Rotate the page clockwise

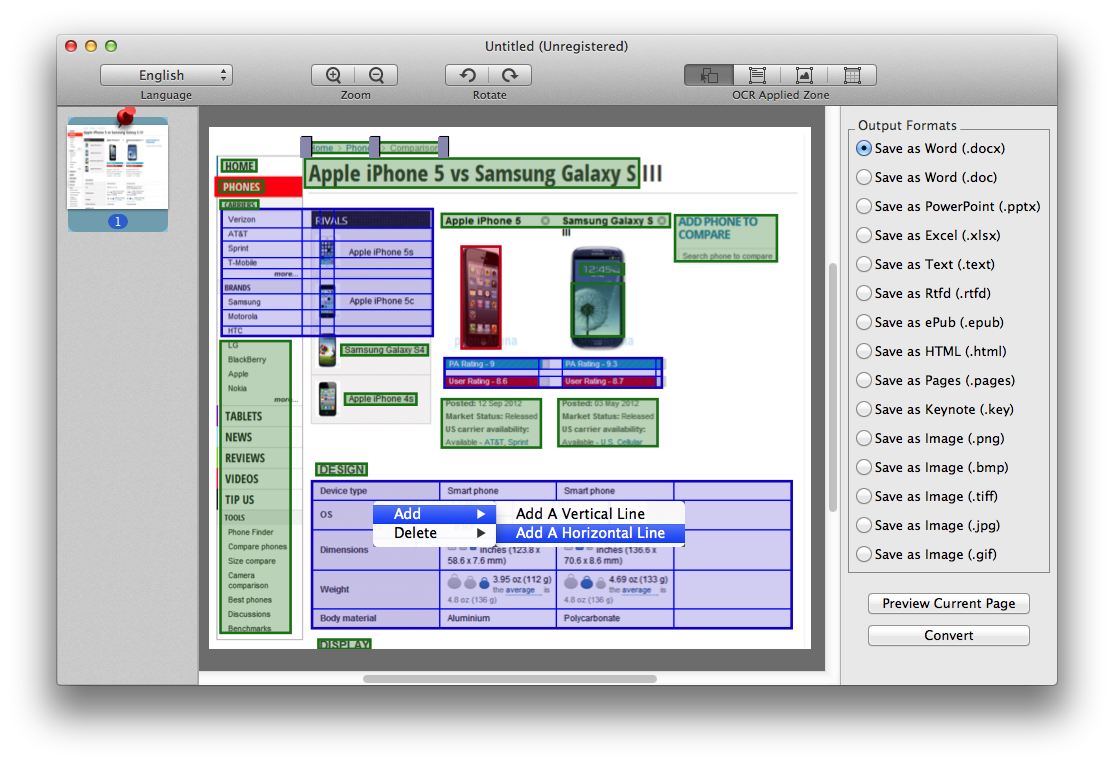coord(510,75)
